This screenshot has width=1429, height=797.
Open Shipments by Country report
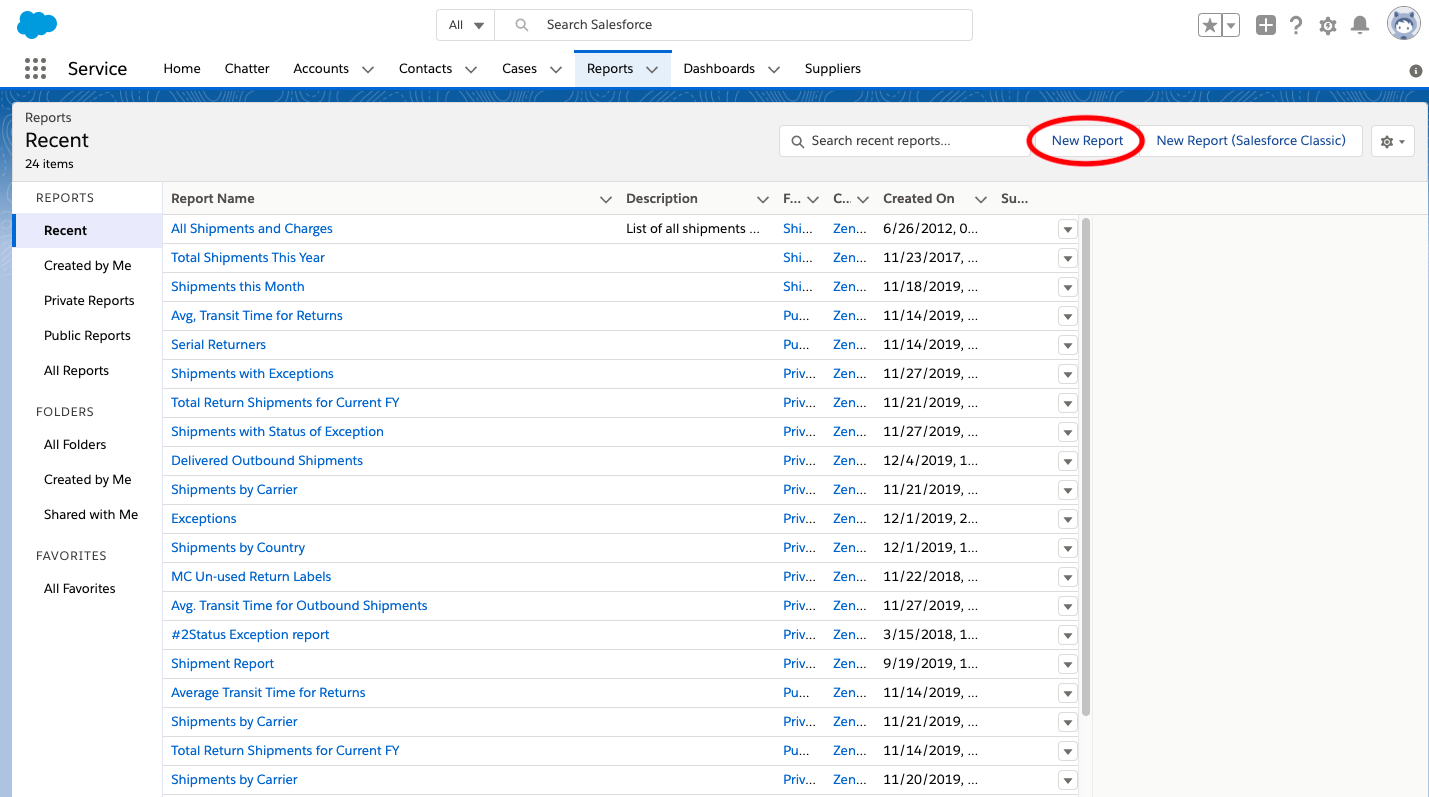[x=238, y=548]
